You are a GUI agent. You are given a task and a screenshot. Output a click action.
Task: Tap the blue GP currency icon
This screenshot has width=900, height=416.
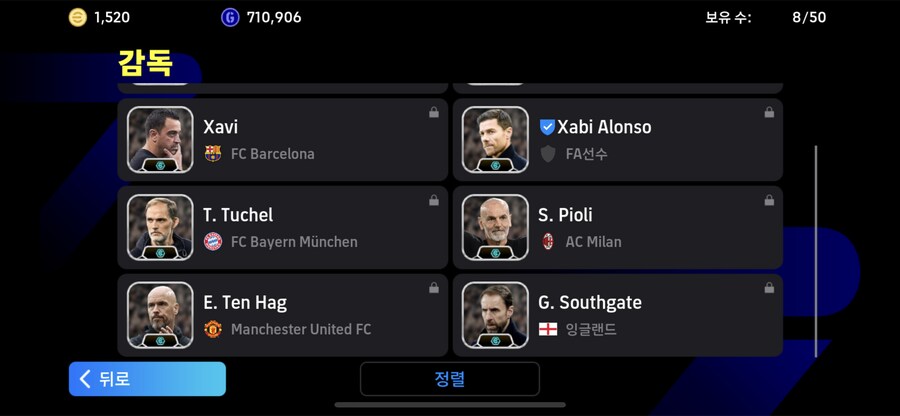coord(230,17)
